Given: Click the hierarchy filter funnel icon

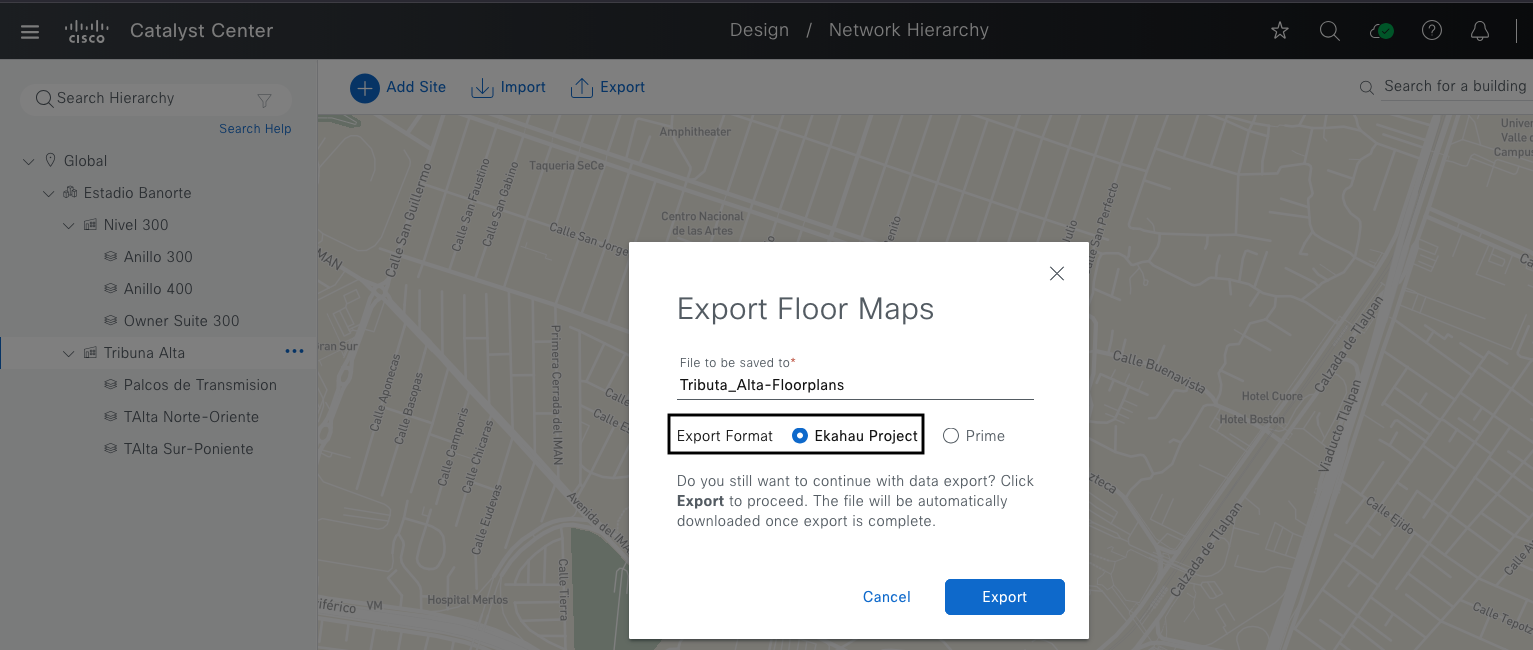Looking at the screenshot, I should pos(264,99).
